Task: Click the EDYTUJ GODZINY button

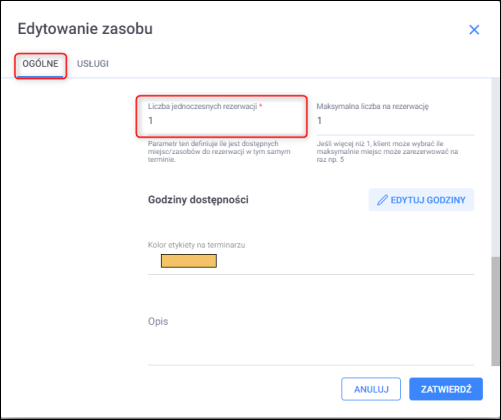Action: point(421,200)
